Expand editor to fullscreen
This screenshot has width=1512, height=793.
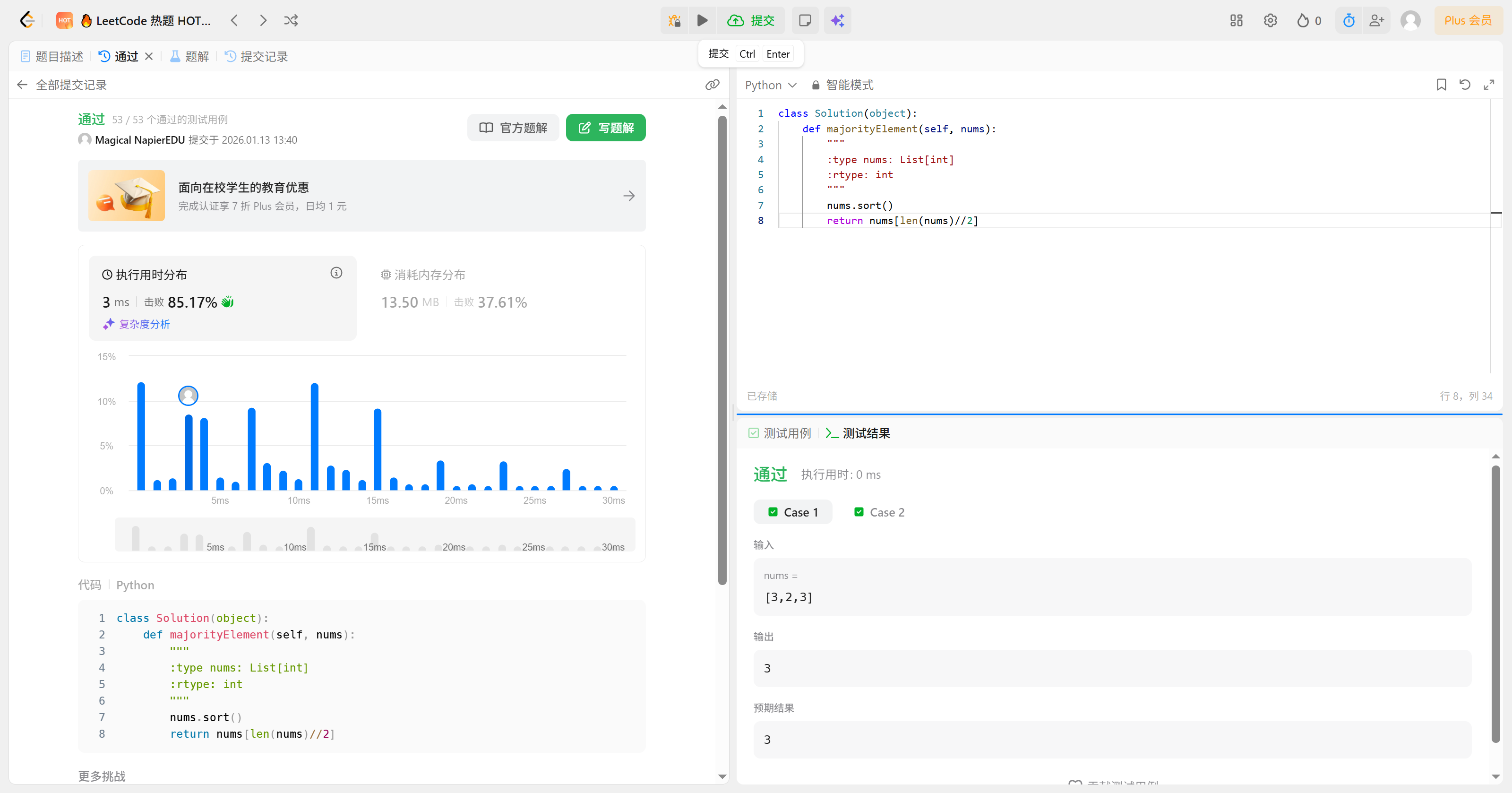point(1488,85)
